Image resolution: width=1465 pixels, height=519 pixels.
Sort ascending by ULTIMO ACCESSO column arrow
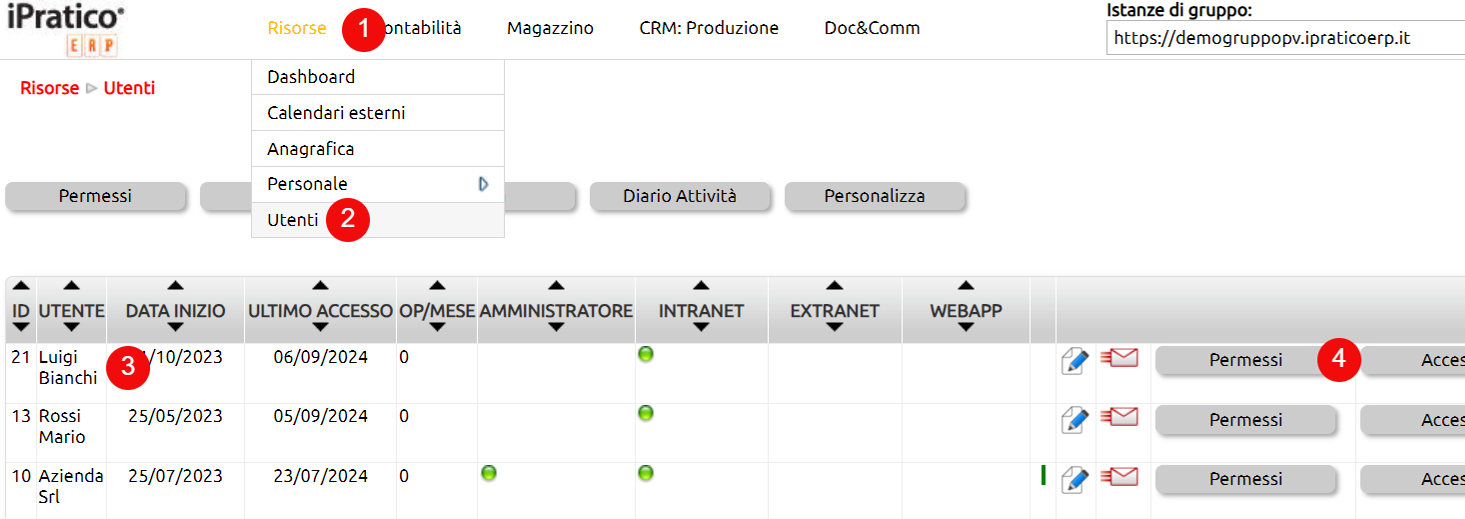pos(320,286)
